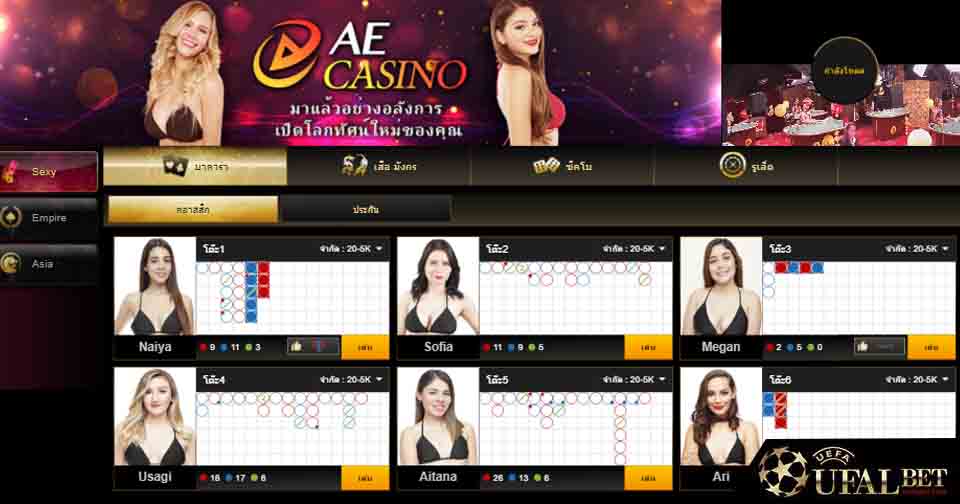This screenshot has width=960, height=504.
Task: Click the yellow play button for Aitana
Action: (x=648, y=478)
